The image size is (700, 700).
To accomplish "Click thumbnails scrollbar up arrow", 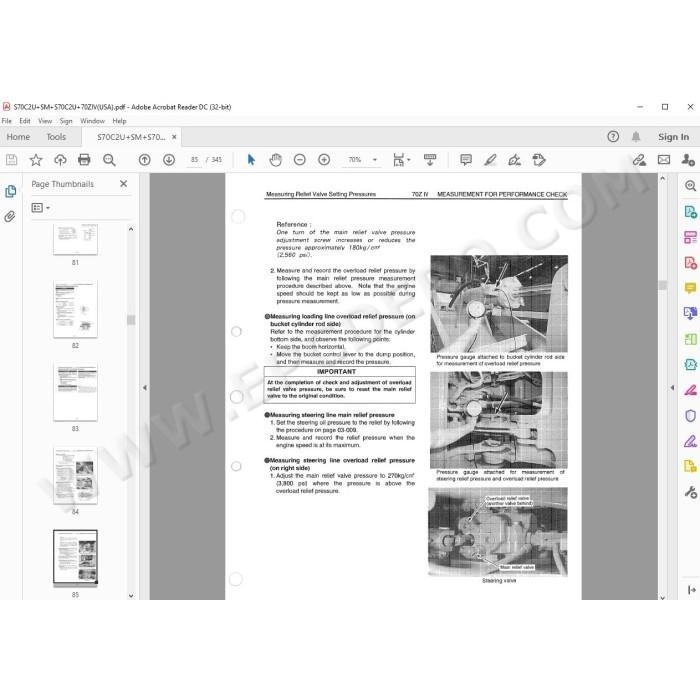I will [x=131, y=229].
